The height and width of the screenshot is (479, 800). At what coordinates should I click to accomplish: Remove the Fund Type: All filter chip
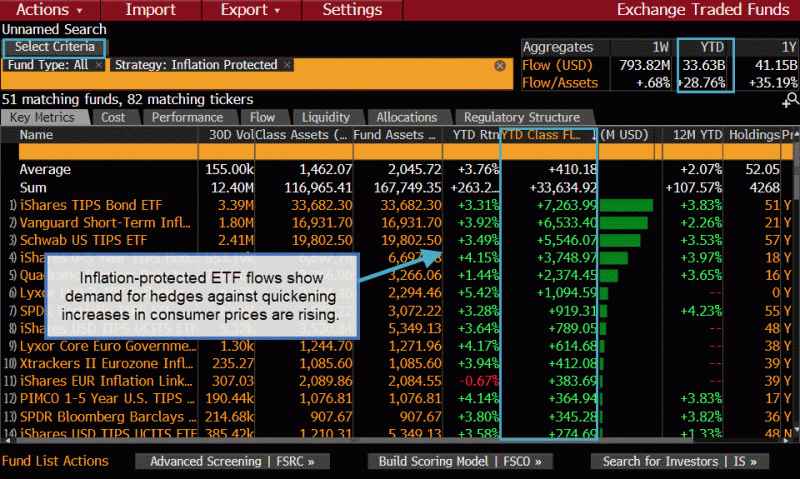coord(99,65)
